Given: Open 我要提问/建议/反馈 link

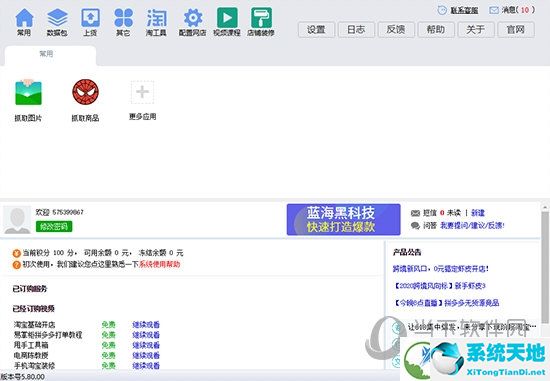Looking at the screenshot, I should coord(472,225).
